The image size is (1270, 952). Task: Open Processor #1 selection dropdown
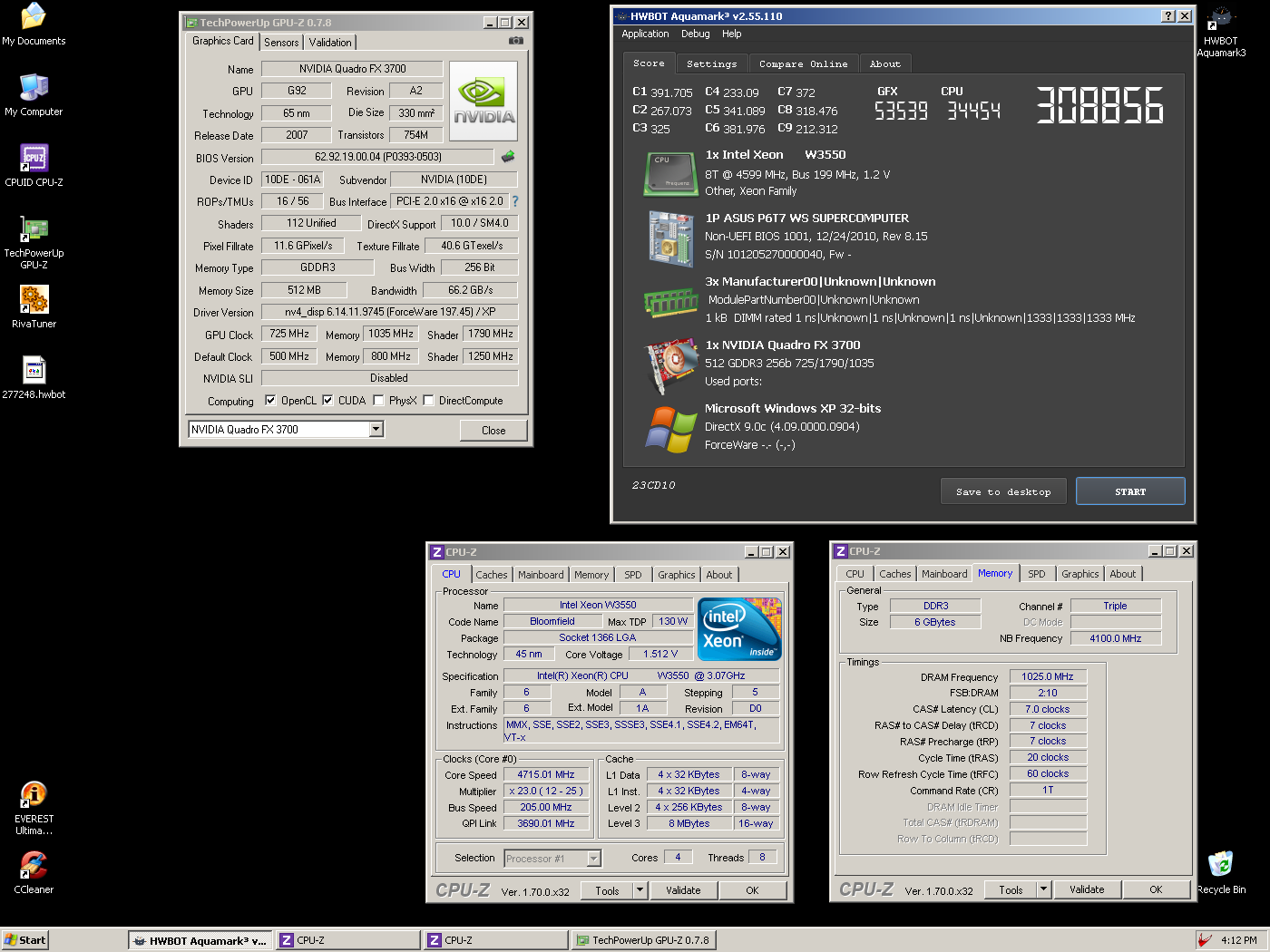pyautogui.click(x=593, y=859)
